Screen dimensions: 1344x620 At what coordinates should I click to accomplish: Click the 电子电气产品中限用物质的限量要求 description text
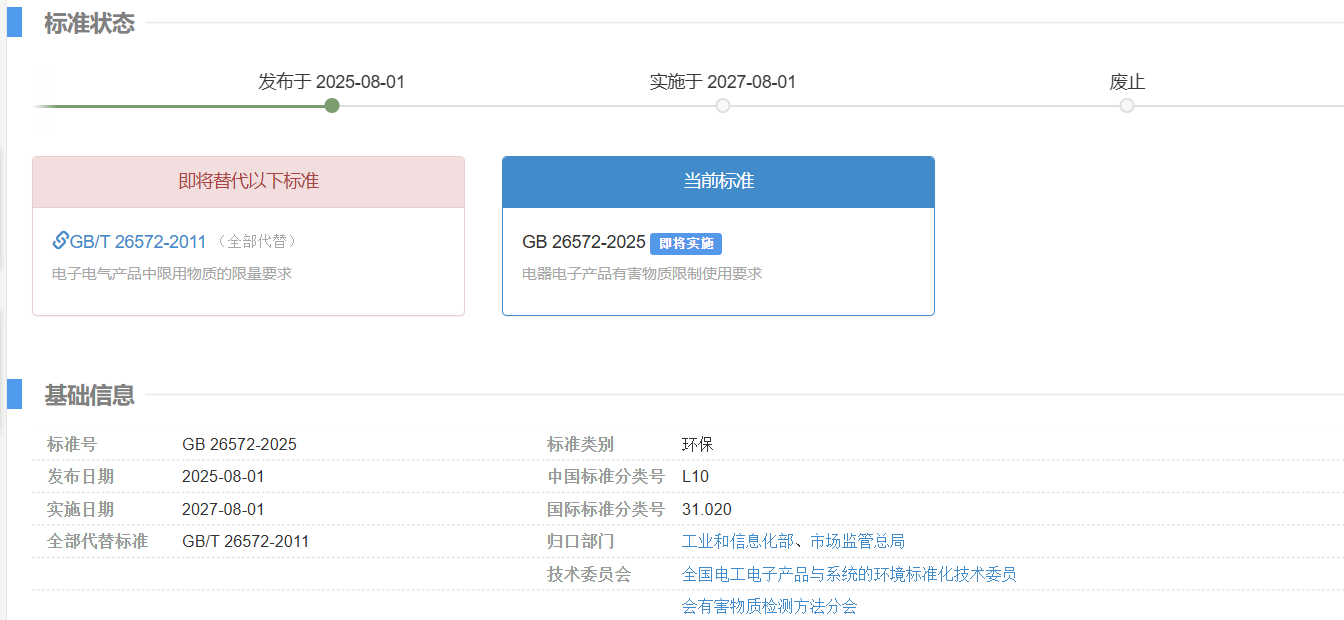(x=171, y=273)
